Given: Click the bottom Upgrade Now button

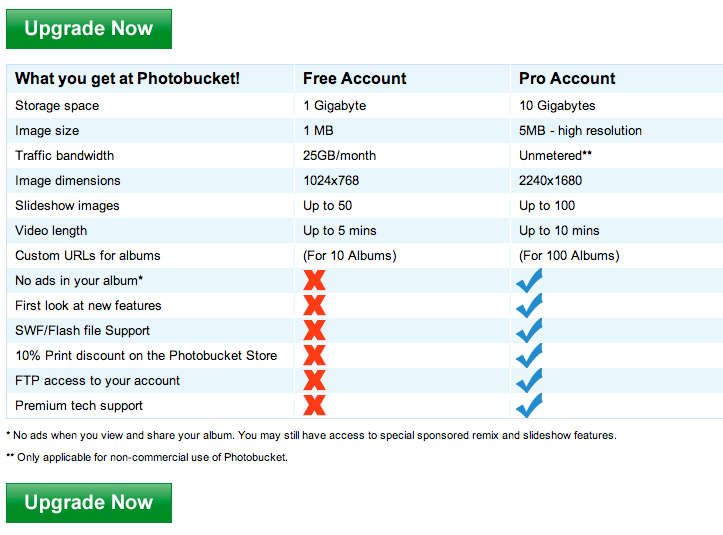Looking at the screenshot, I should 88,503.
